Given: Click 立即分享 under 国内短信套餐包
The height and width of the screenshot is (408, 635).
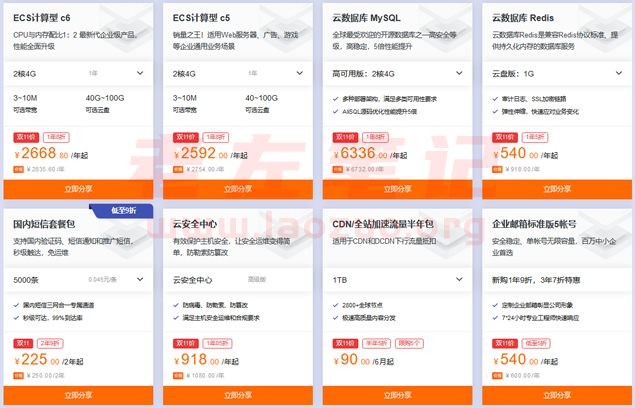Looking at the screenshot, I should pos(78,395).
